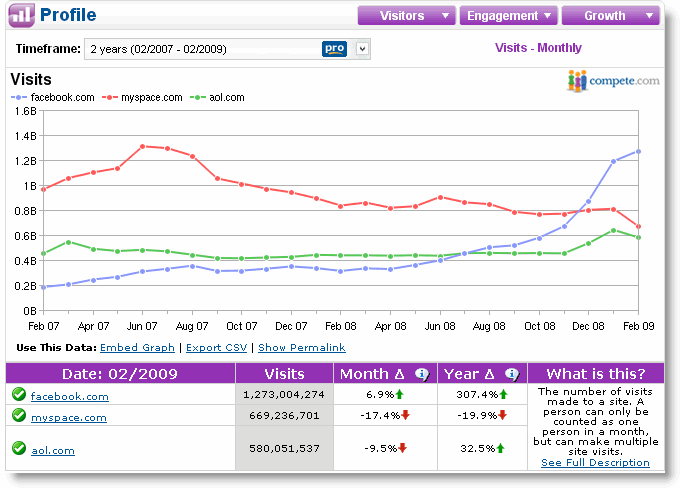The height and width of the screenshot is (489, 681).
Task: Click Show Permalink link
Action: pos(302,348)
